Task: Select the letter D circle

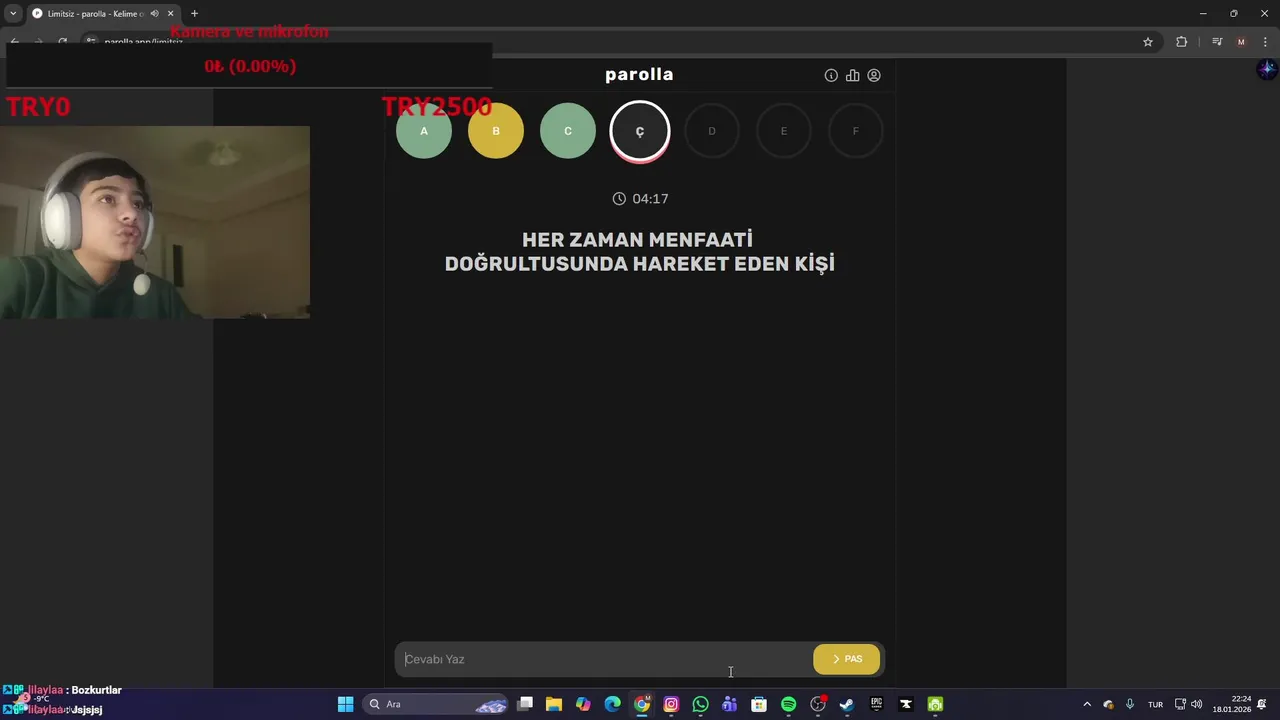Action: tap(712, 131)
